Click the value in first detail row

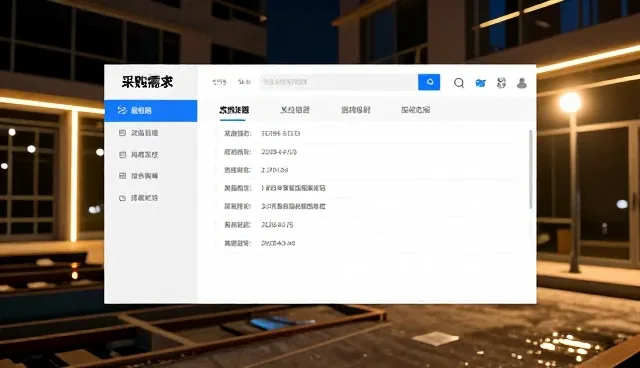(x=281, y=133)
